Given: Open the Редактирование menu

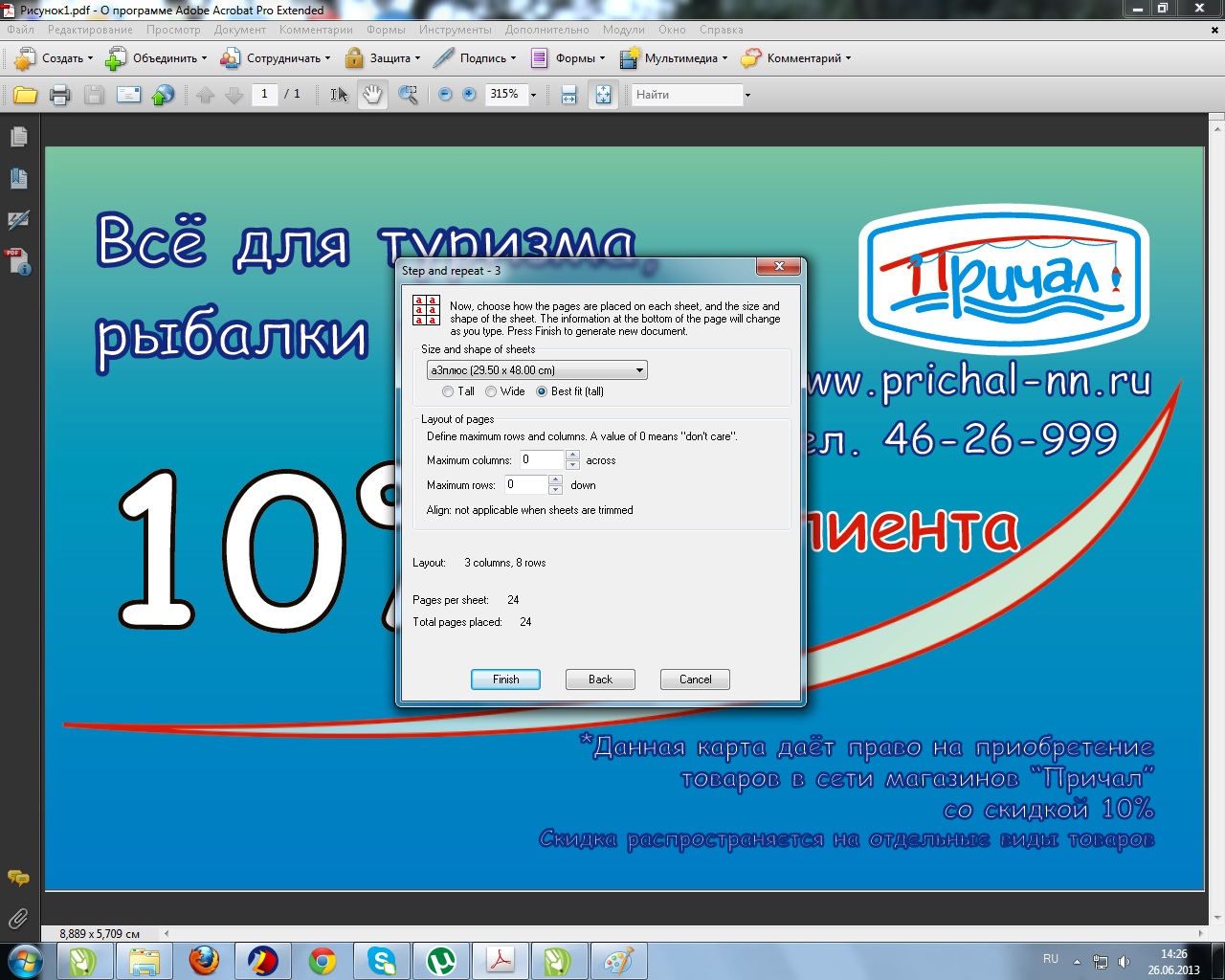Looking at the screenshot, I should 90,30.
